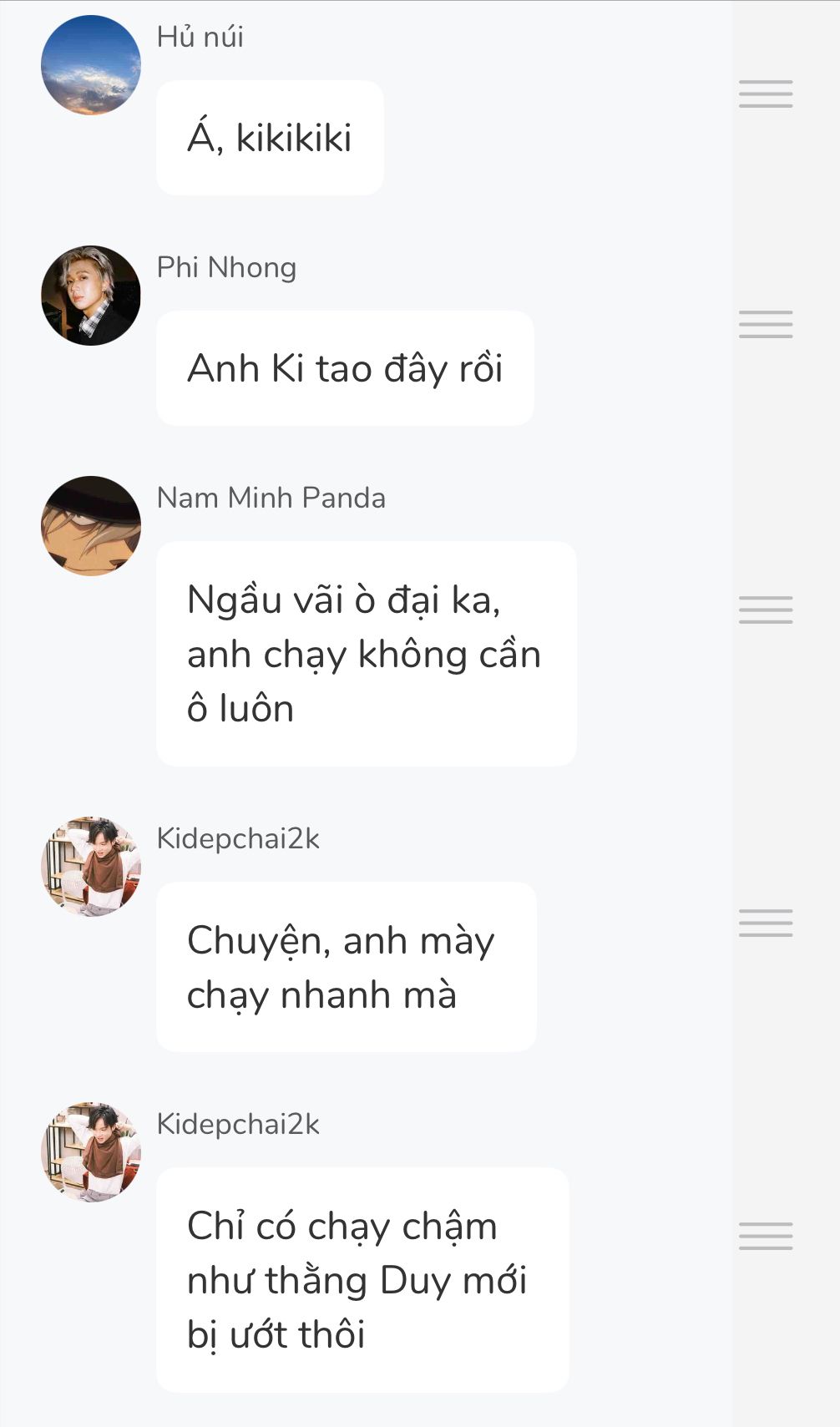Select the 'Á, kikikiki' message bubble

[x=270, y=138]
